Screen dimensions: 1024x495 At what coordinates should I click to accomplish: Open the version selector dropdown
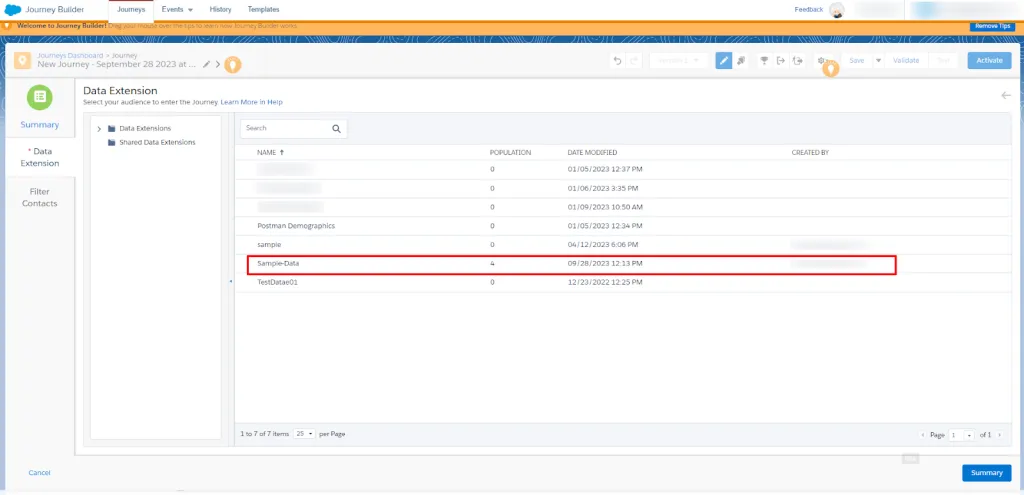click(679, 61)
